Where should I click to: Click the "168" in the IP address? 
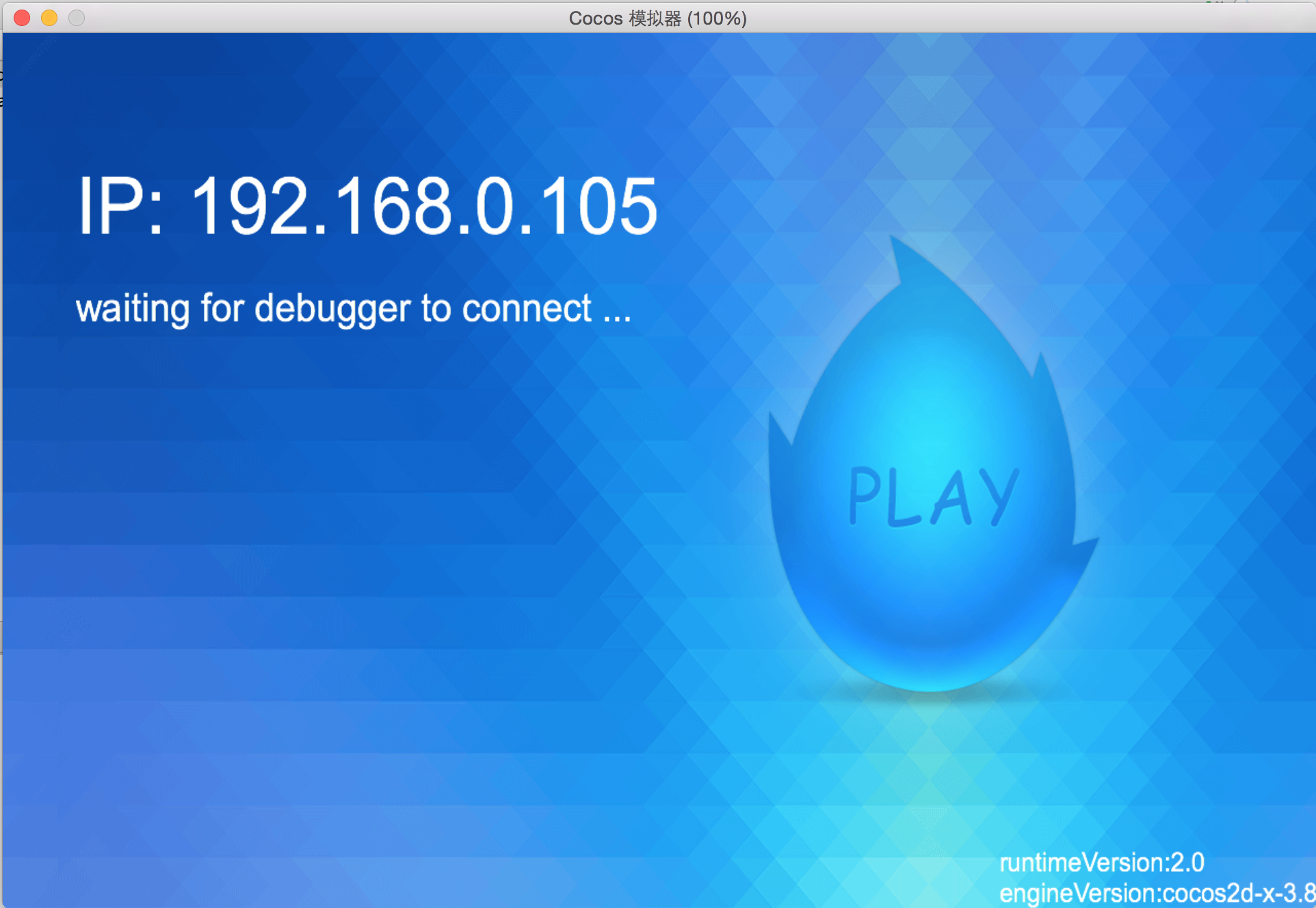(395, 206)
